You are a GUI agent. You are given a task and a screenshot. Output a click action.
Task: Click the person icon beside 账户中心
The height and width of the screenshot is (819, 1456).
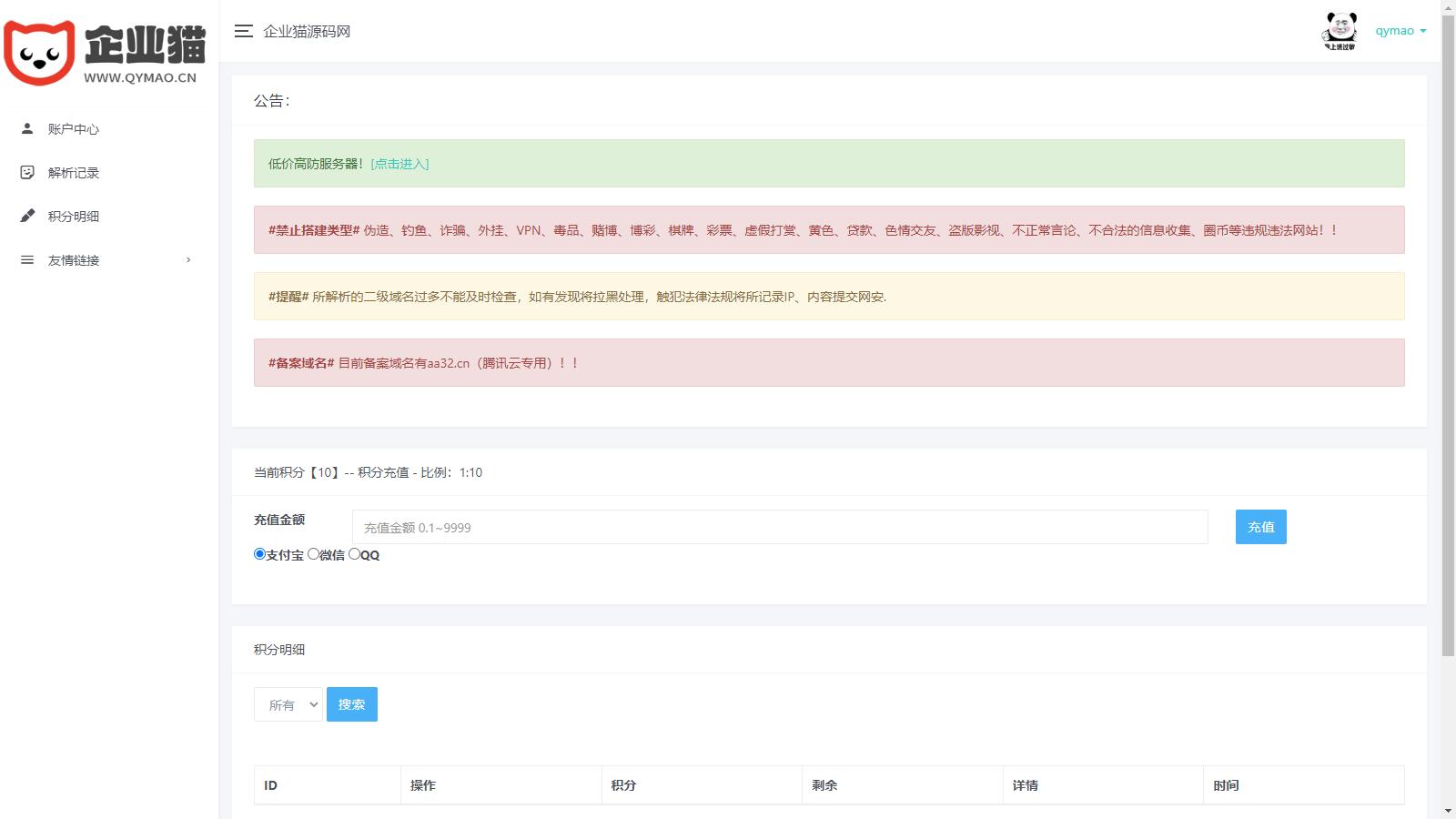pyautogui.click(x=27, y=128)
